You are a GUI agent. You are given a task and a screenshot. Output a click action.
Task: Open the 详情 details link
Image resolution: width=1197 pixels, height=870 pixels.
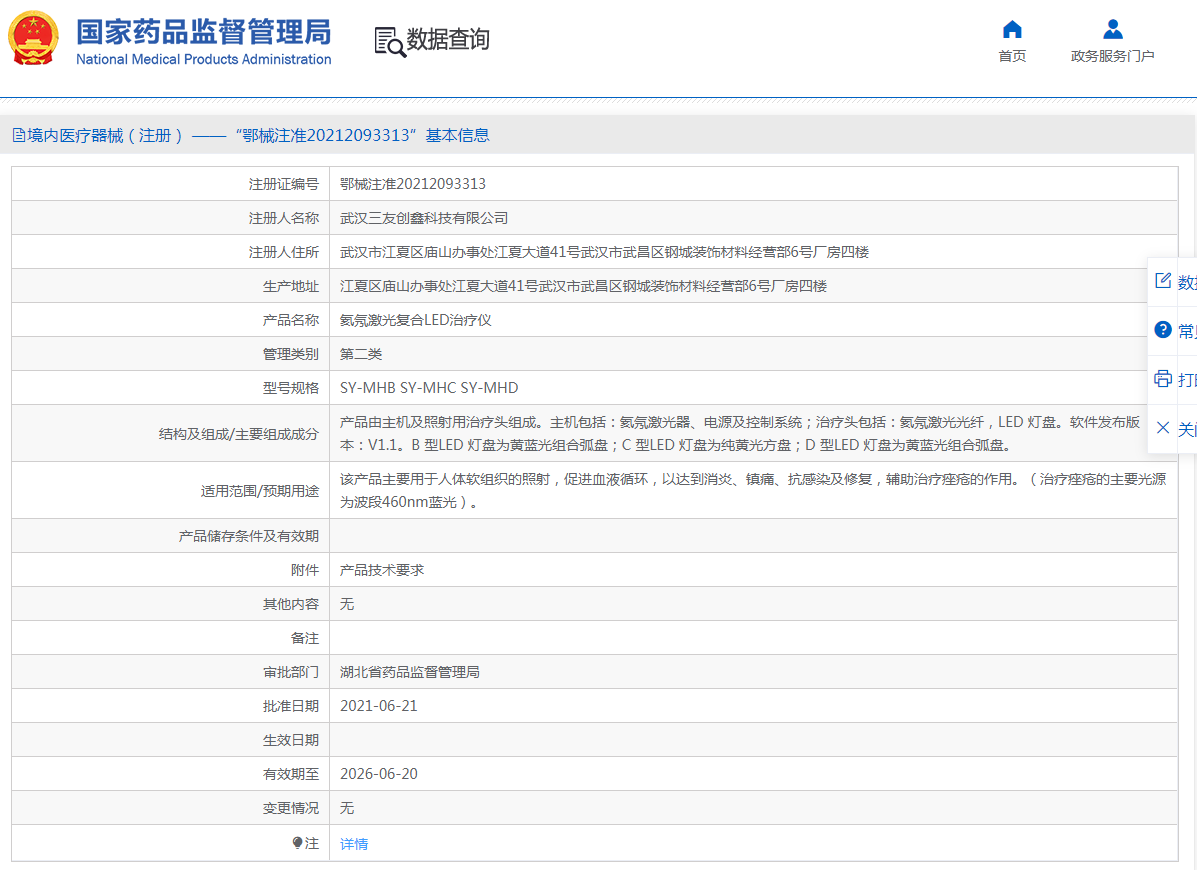[354, 843]
